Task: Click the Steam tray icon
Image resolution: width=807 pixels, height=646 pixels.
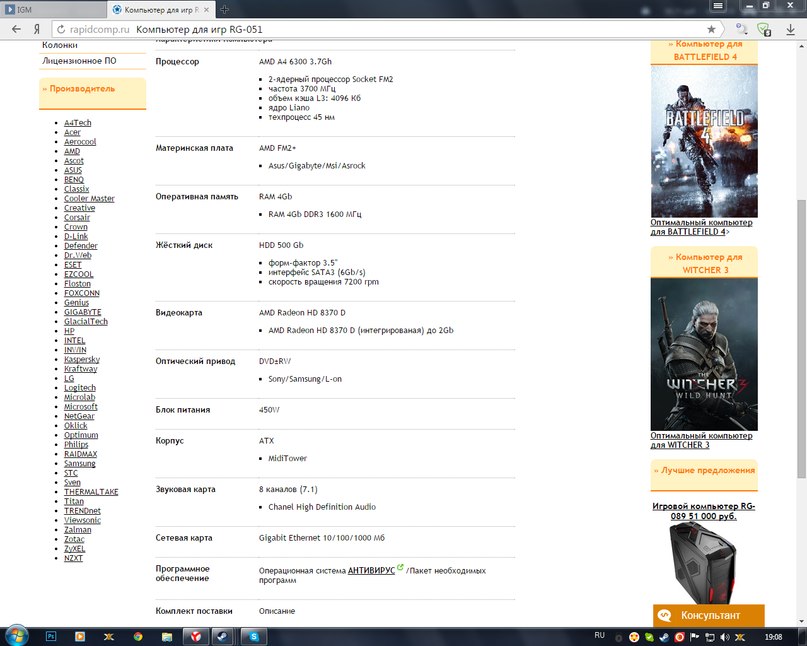Action: 664,637
